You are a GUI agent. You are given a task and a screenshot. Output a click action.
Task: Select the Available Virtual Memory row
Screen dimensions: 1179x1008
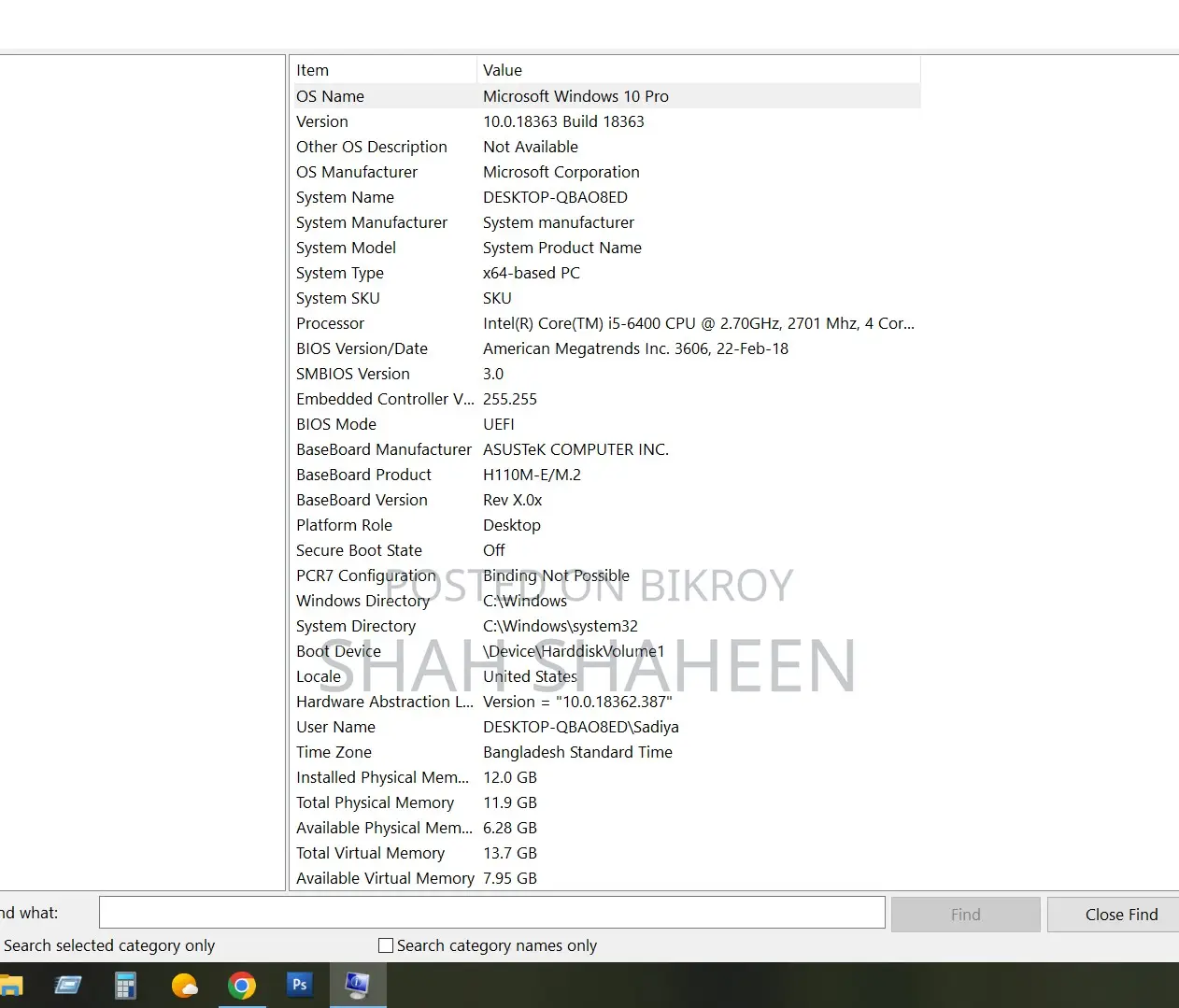pos(607,878)
